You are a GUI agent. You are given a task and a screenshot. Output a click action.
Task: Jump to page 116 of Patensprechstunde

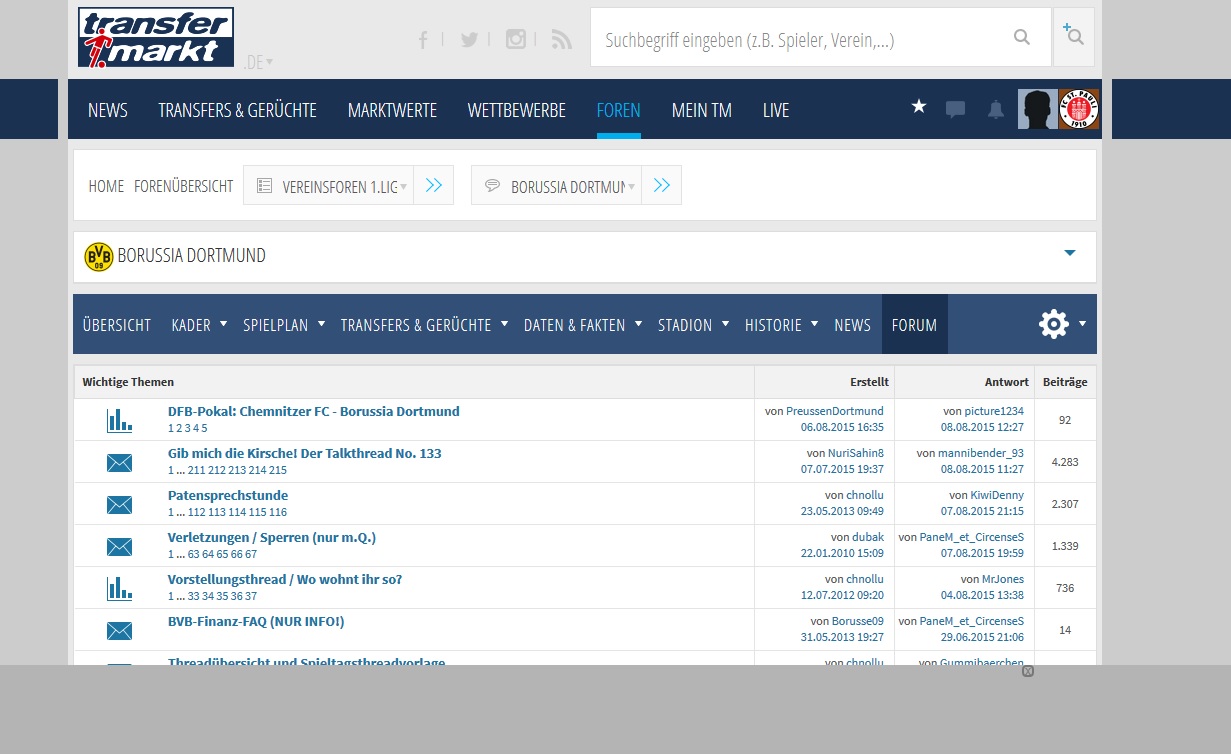[x=278, y=512]
